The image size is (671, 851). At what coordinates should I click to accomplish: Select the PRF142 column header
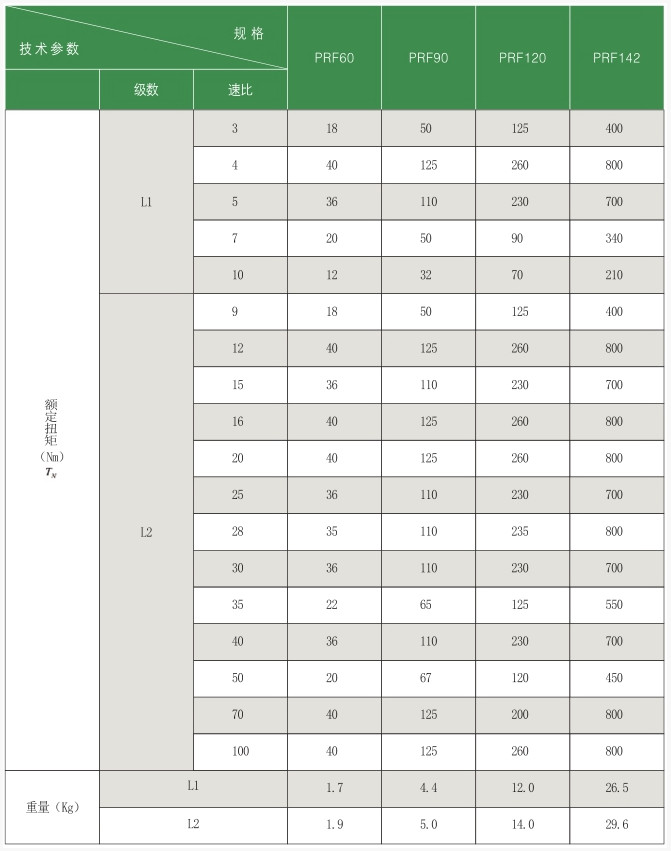click(614, 58)
